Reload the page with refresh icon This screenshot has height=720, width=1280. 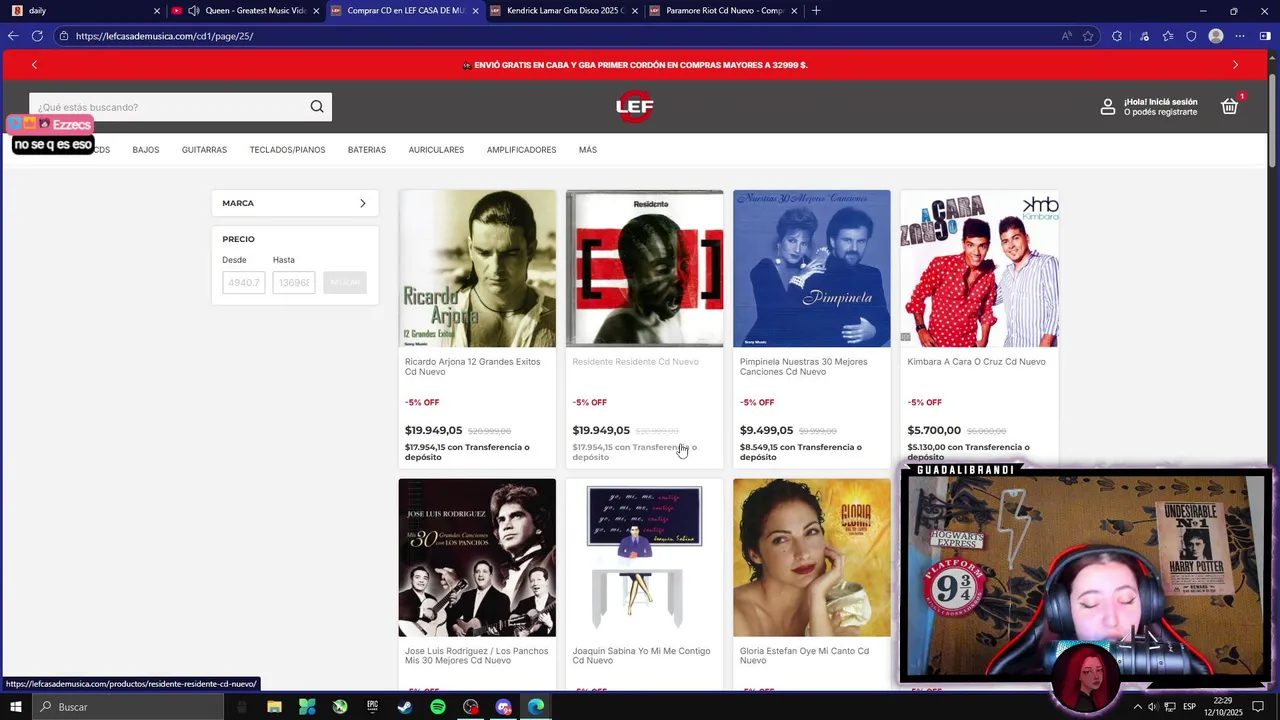click(x=37, y=36)
